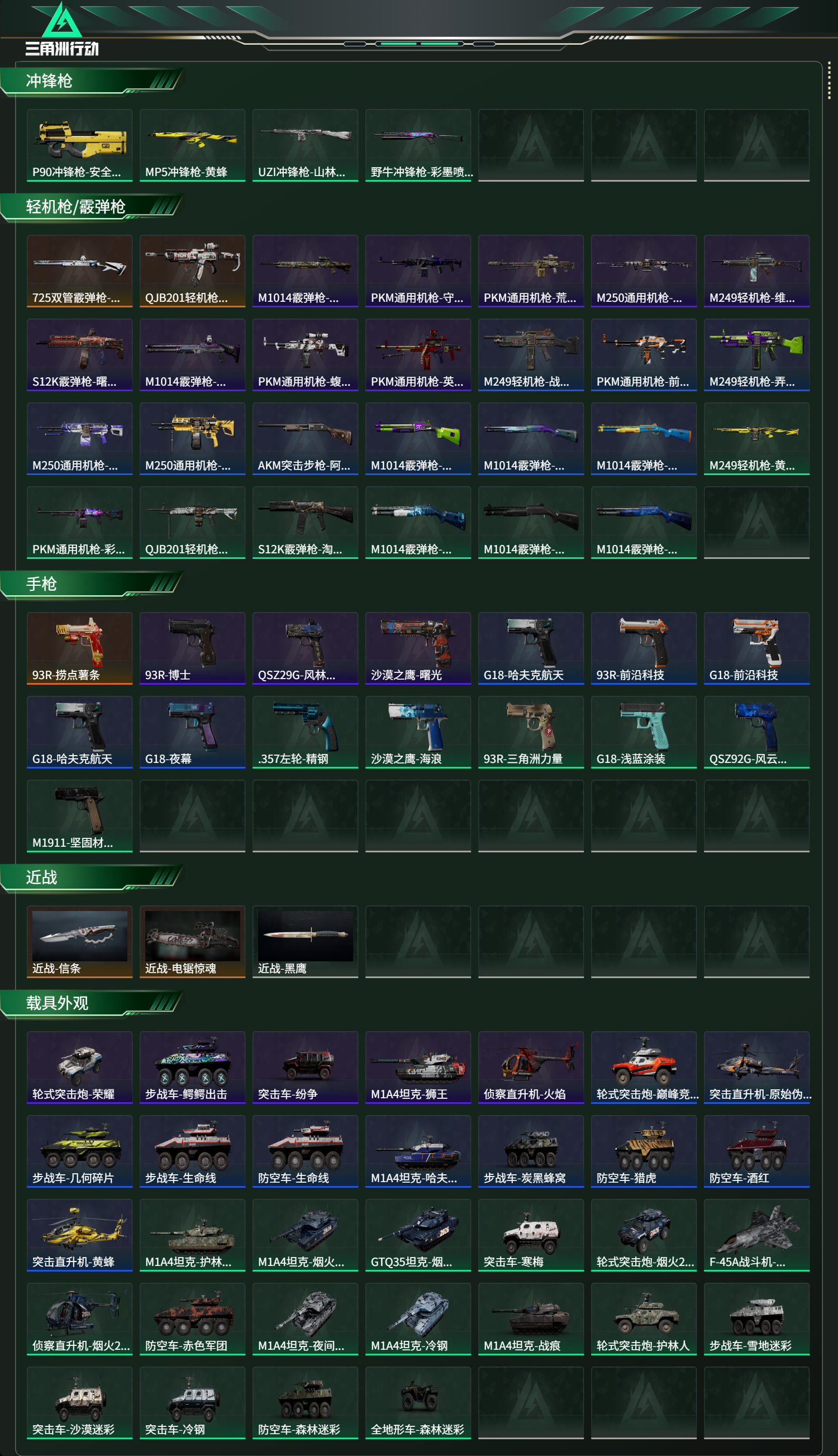This screenshot has width=838, height=1456.
Task: Click the dotted scrollbar at right edge
Action: [829, 80]
